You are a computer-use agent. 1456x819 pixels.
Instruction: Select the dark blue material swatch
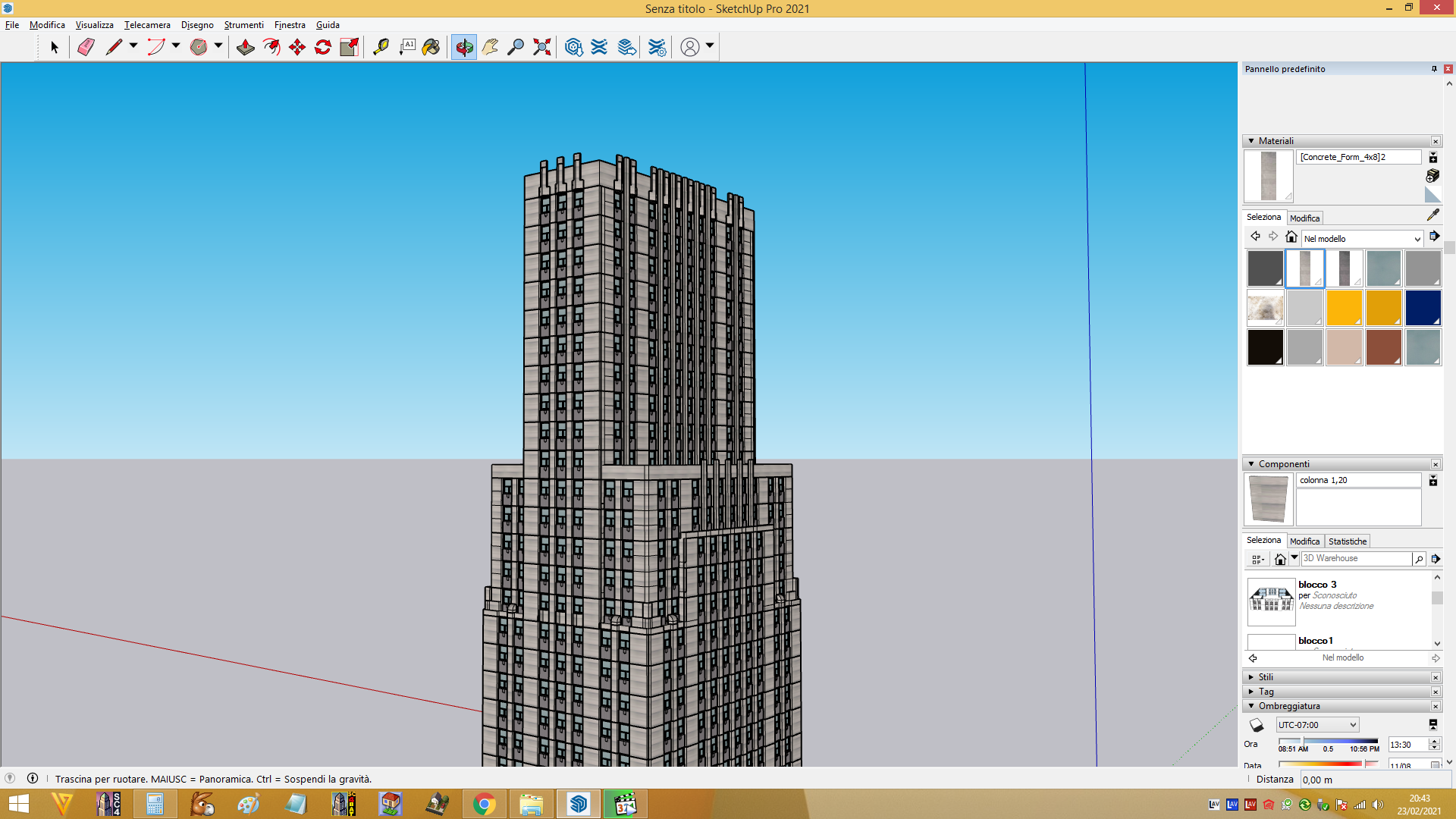point(1423,308)
